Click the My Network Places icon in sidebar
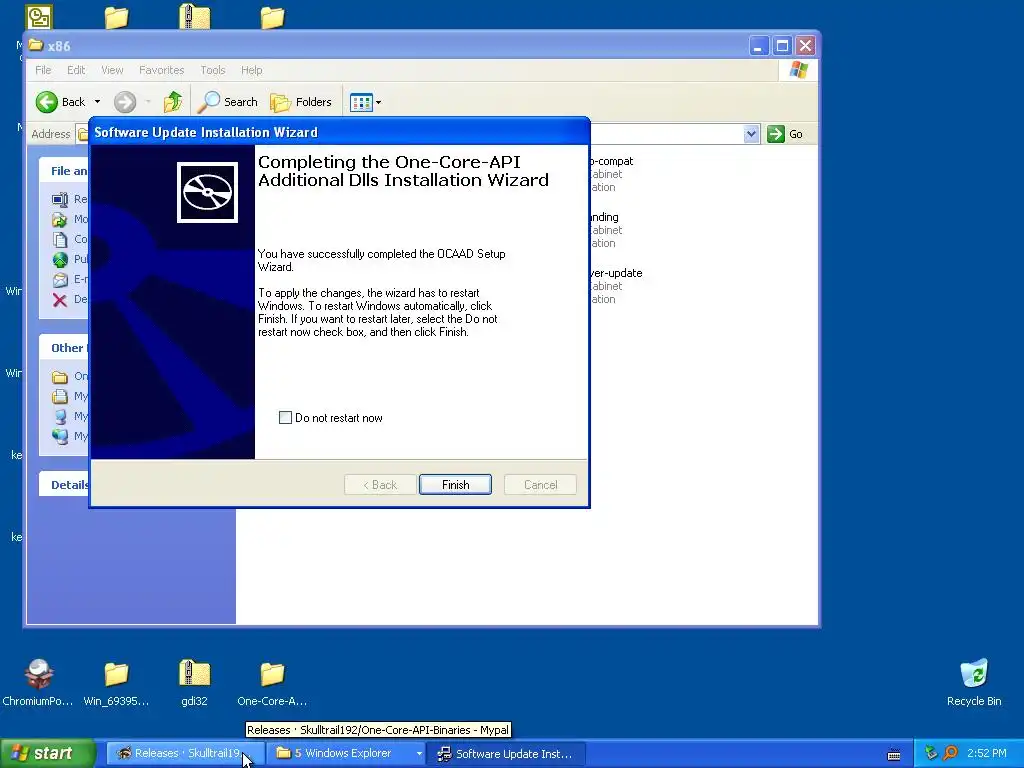 (60, 436)
